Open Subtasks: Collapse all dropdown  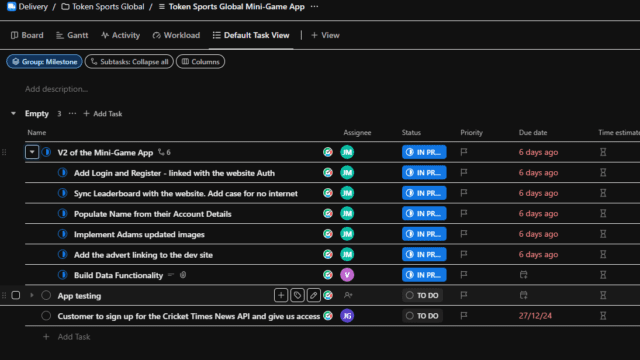[x=129, y=62]
